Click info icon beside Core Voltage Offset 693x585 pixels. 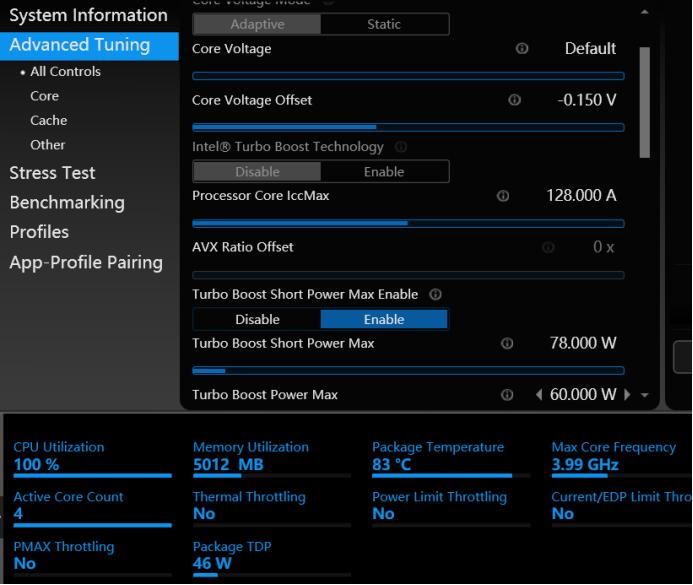(515, 100)
